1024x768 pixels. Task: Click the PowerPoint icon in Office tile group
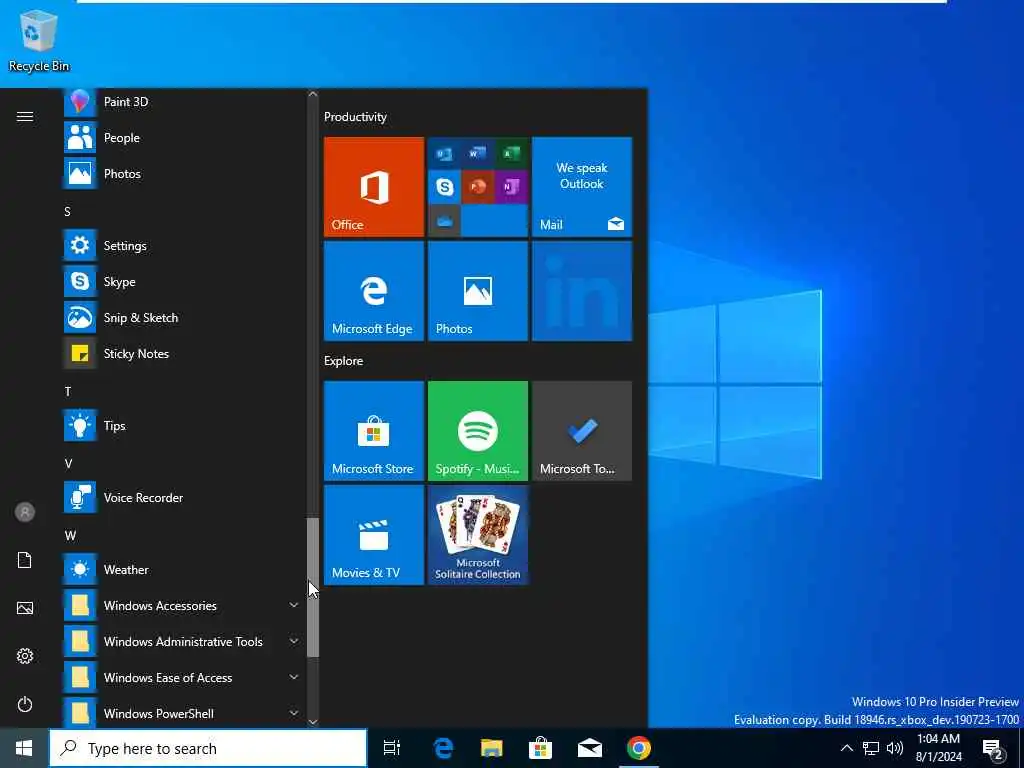478,187
